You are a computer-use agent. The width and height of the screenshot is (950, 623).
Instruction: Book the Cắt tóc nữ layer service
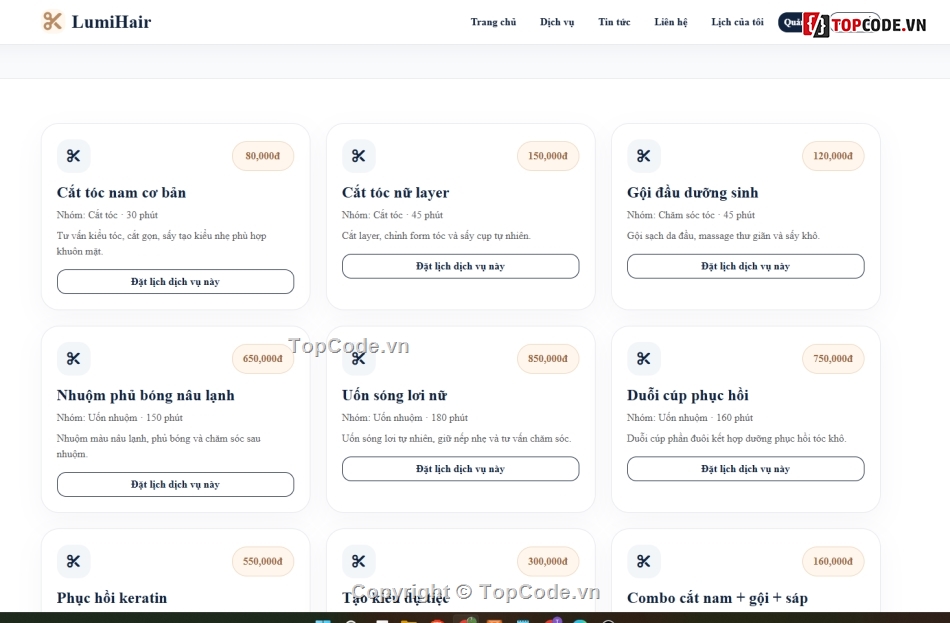460,266
